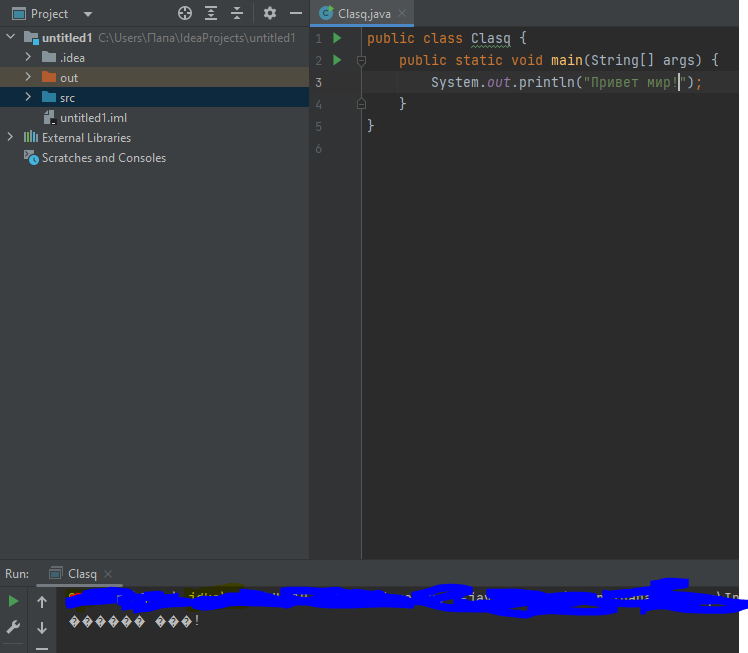Hide the Project panel with minus icon
748x653 pixels.
tap(296, 13)
